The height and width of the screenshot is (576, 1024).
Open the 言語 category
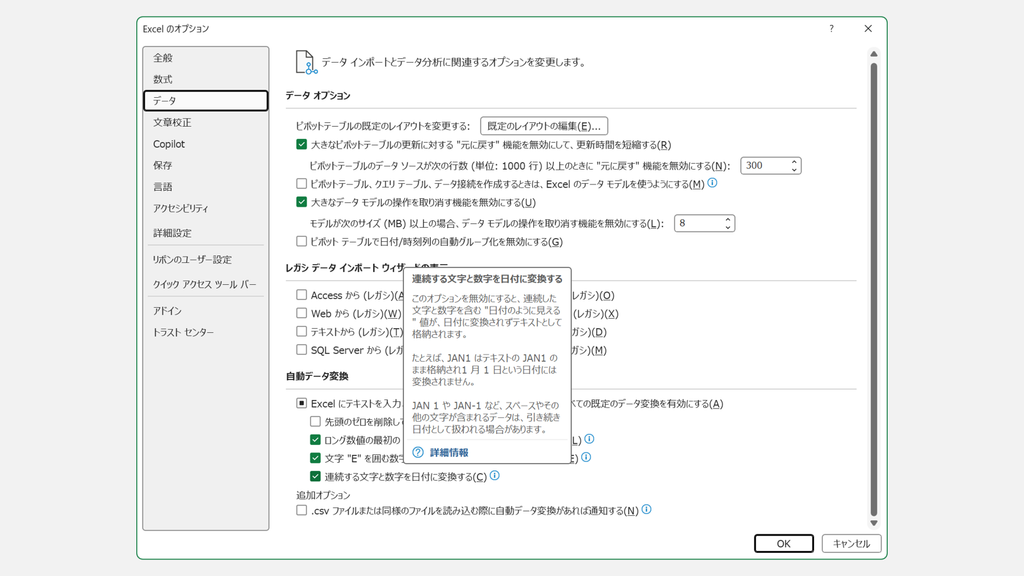205,187
